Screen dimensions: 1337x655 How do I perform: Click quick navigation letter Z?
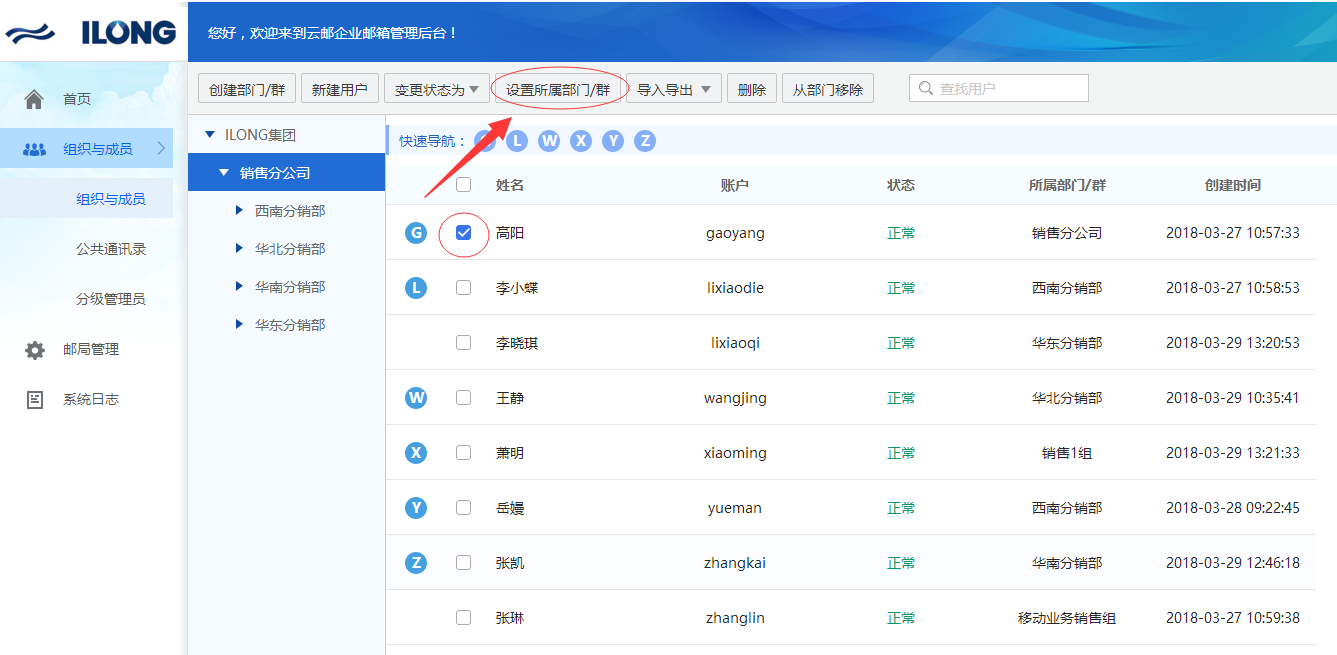[x=645, y=141]
